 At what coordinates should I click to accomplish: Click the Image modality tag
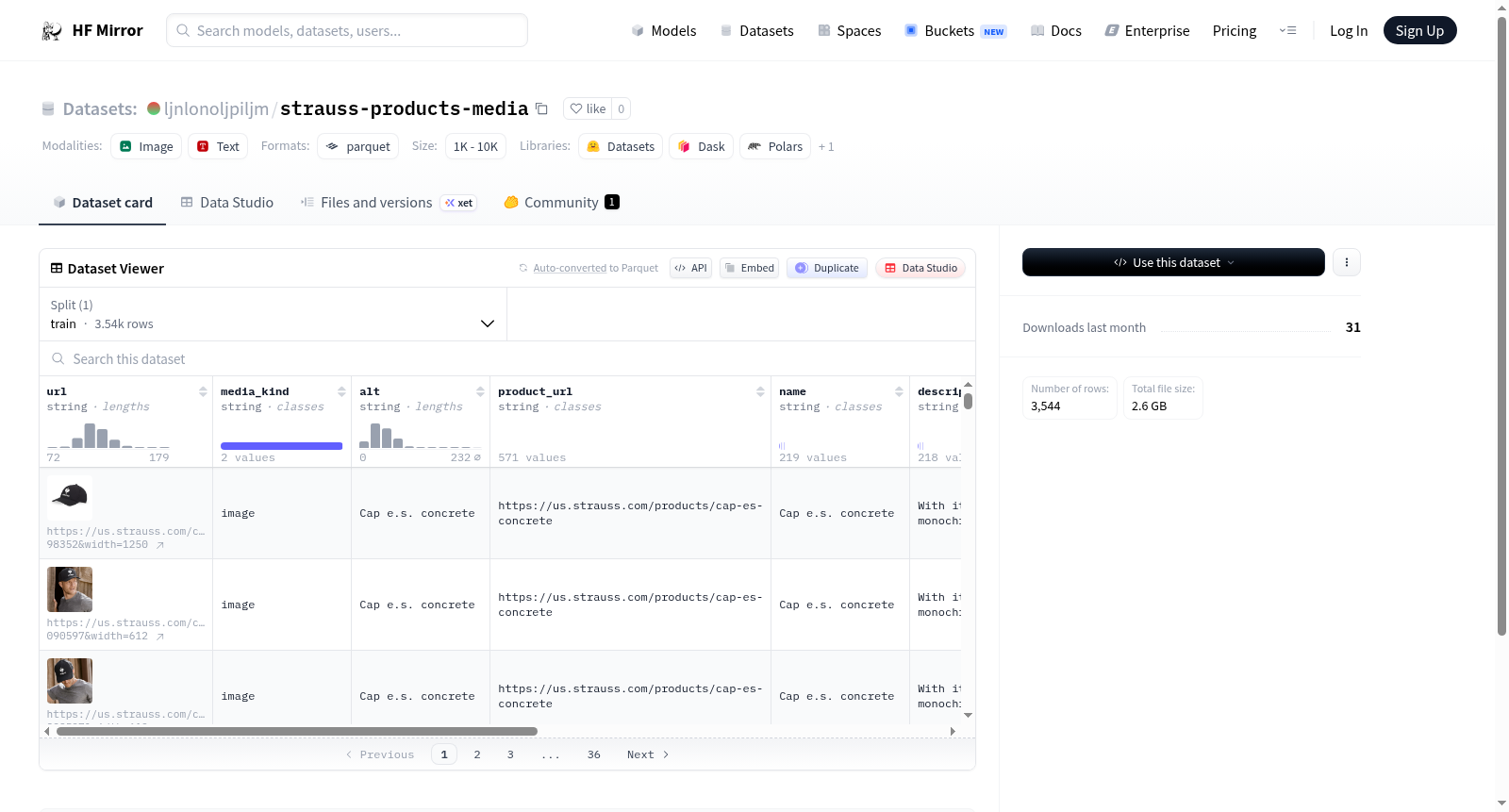(146, 146)
